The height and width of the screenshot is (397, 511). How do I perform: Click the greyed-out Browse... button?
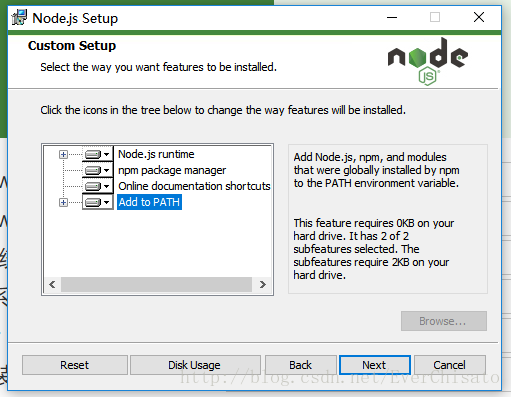[444, 321]
